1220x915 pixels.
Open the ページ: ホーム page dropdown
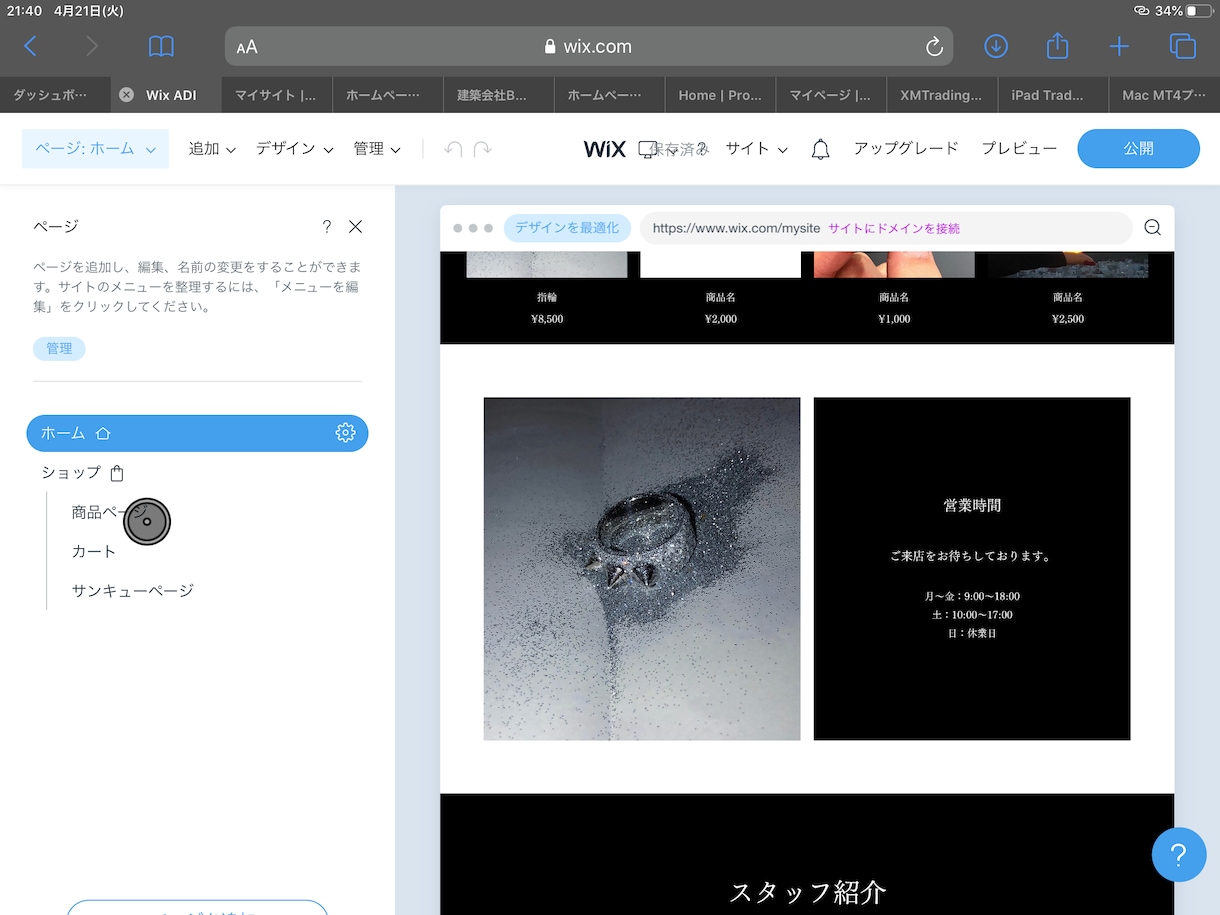(95, 148)
